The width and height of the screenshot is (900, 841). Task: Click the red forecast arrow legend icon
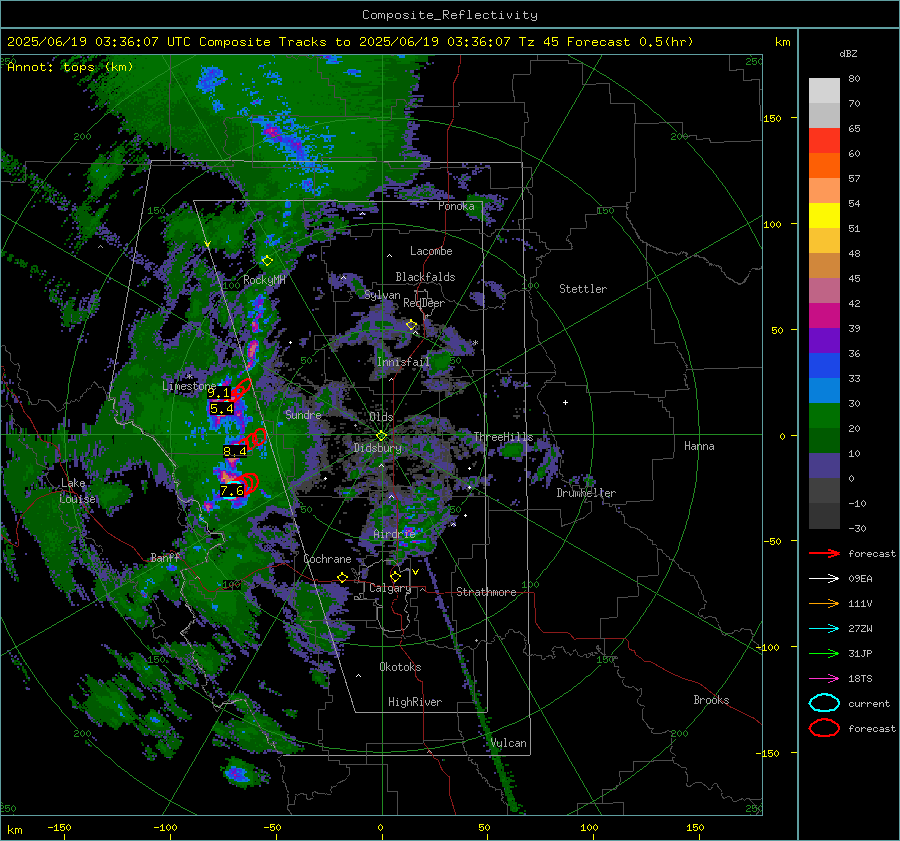pyautogui.click(x=824, y=553)
